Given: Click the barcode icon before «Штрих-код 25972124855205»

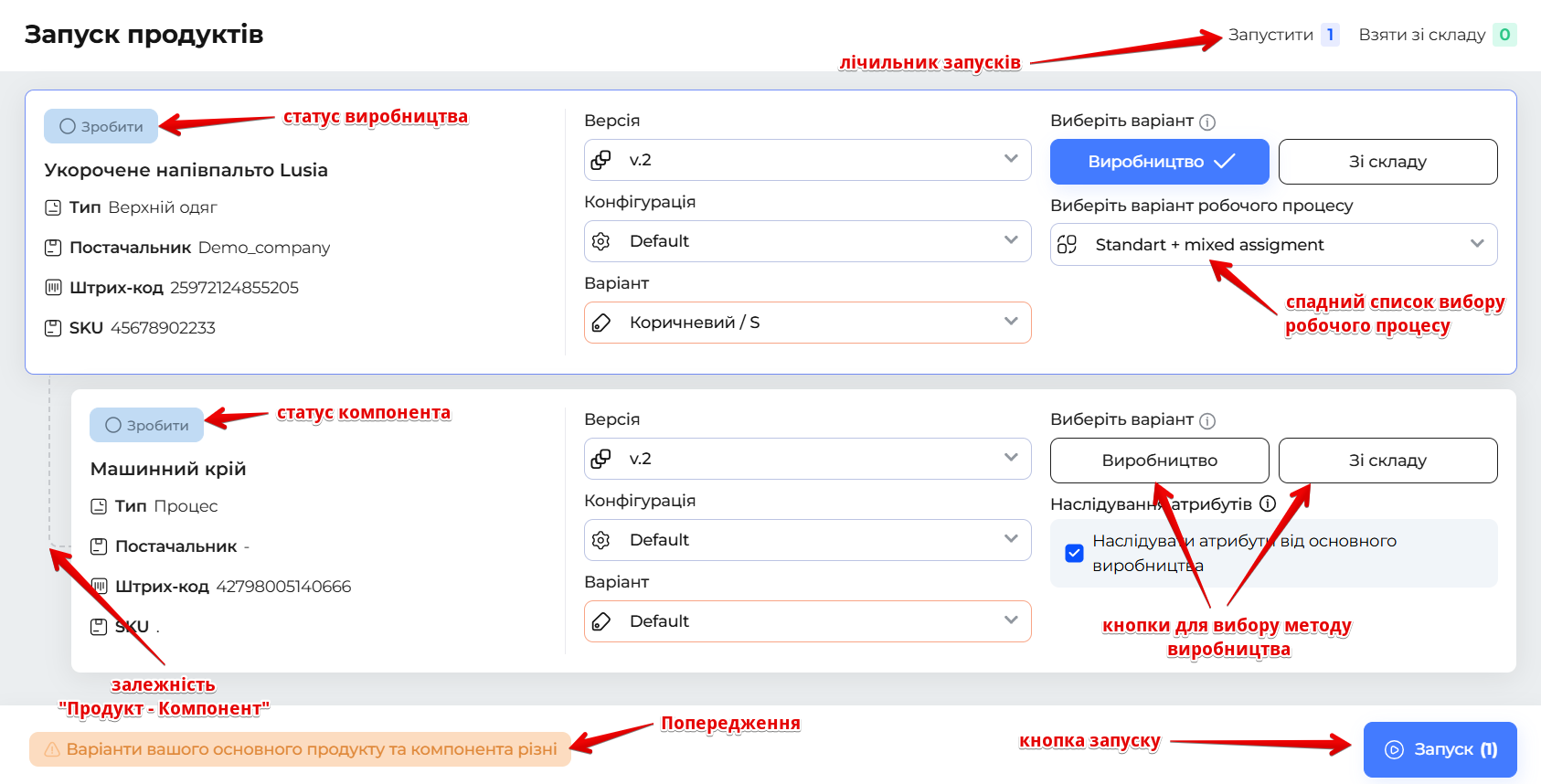Looking at the screenshot, I should coord(53,287).
